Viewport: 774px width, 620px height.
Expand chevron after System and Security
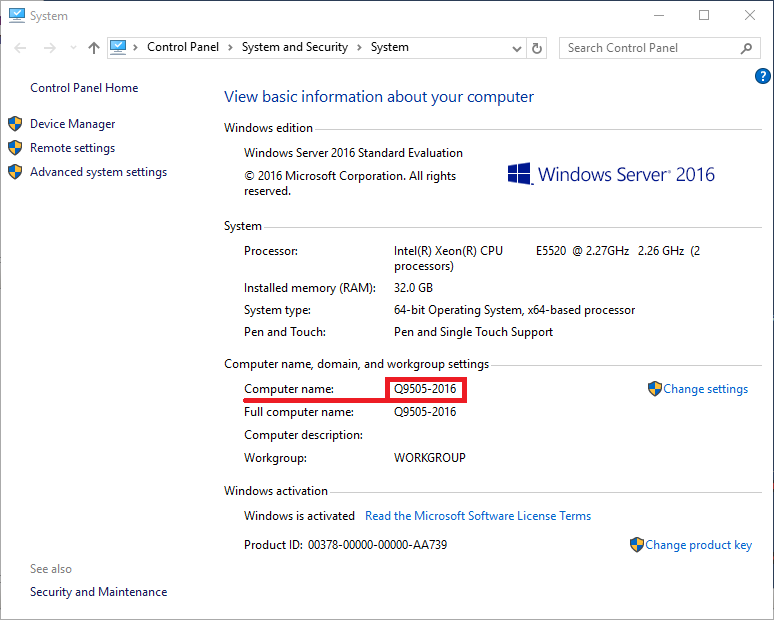(359, 47)
